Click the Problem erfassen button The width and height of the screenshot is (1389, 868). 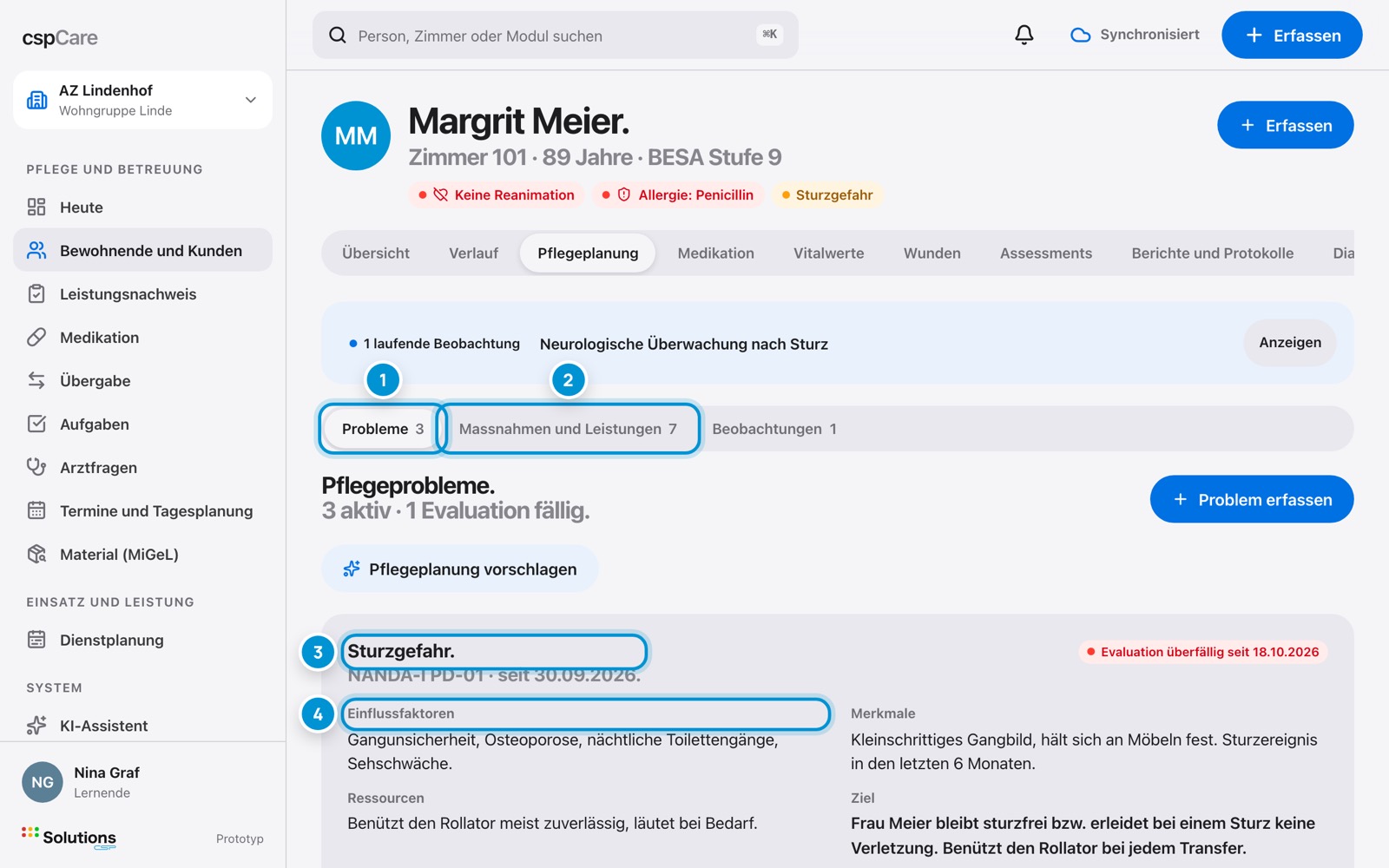point(1252,499)
